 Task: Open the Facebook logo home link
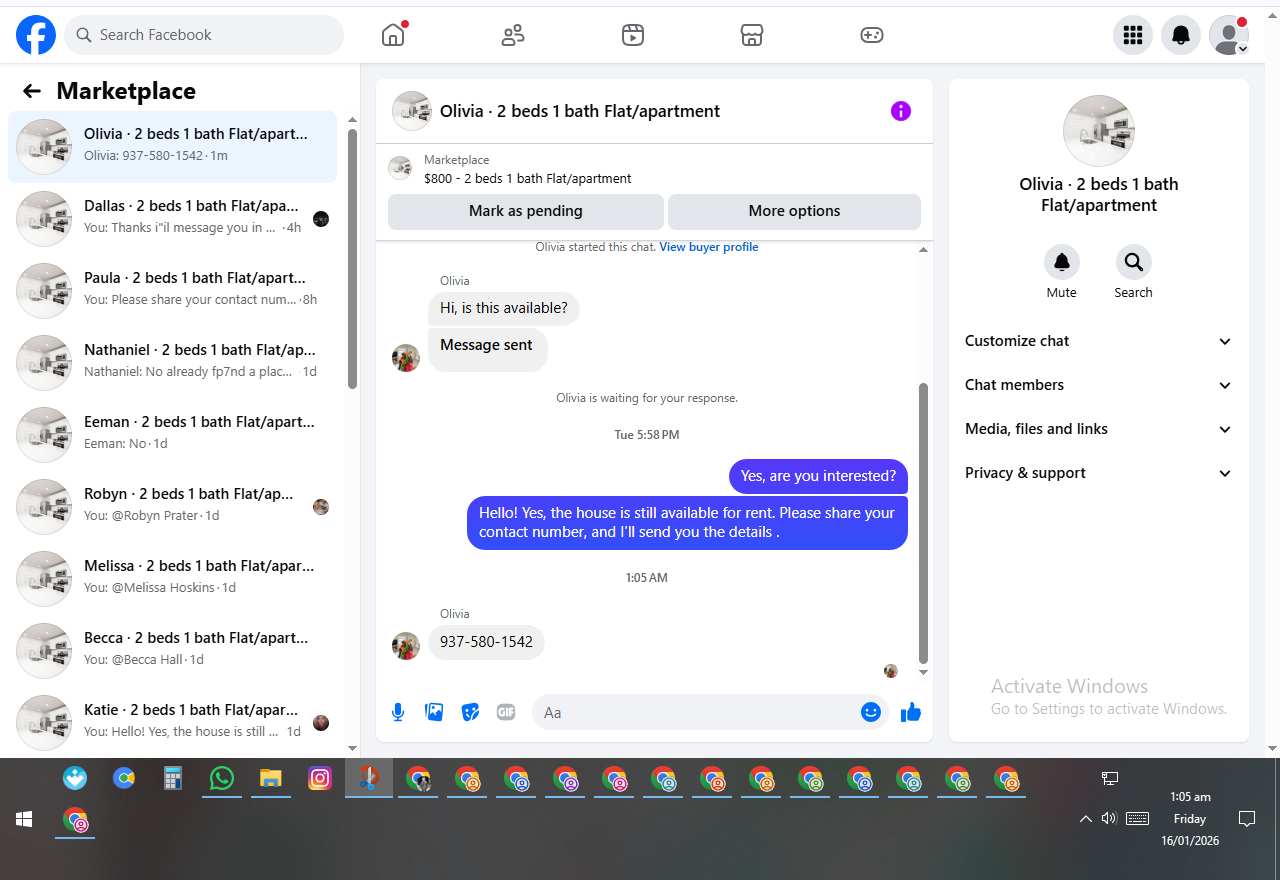click(x=36, y=35)
